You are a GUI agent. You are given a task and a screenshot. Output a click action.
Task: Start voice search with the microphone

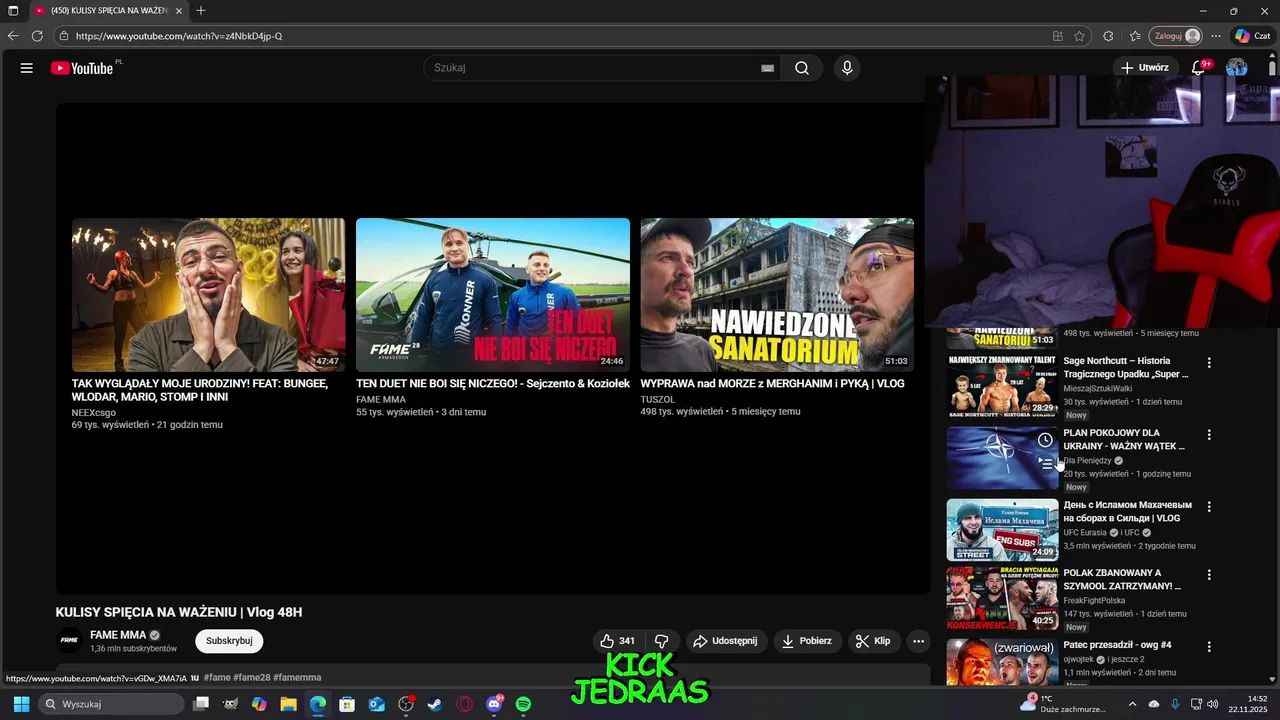pos(847,68)
